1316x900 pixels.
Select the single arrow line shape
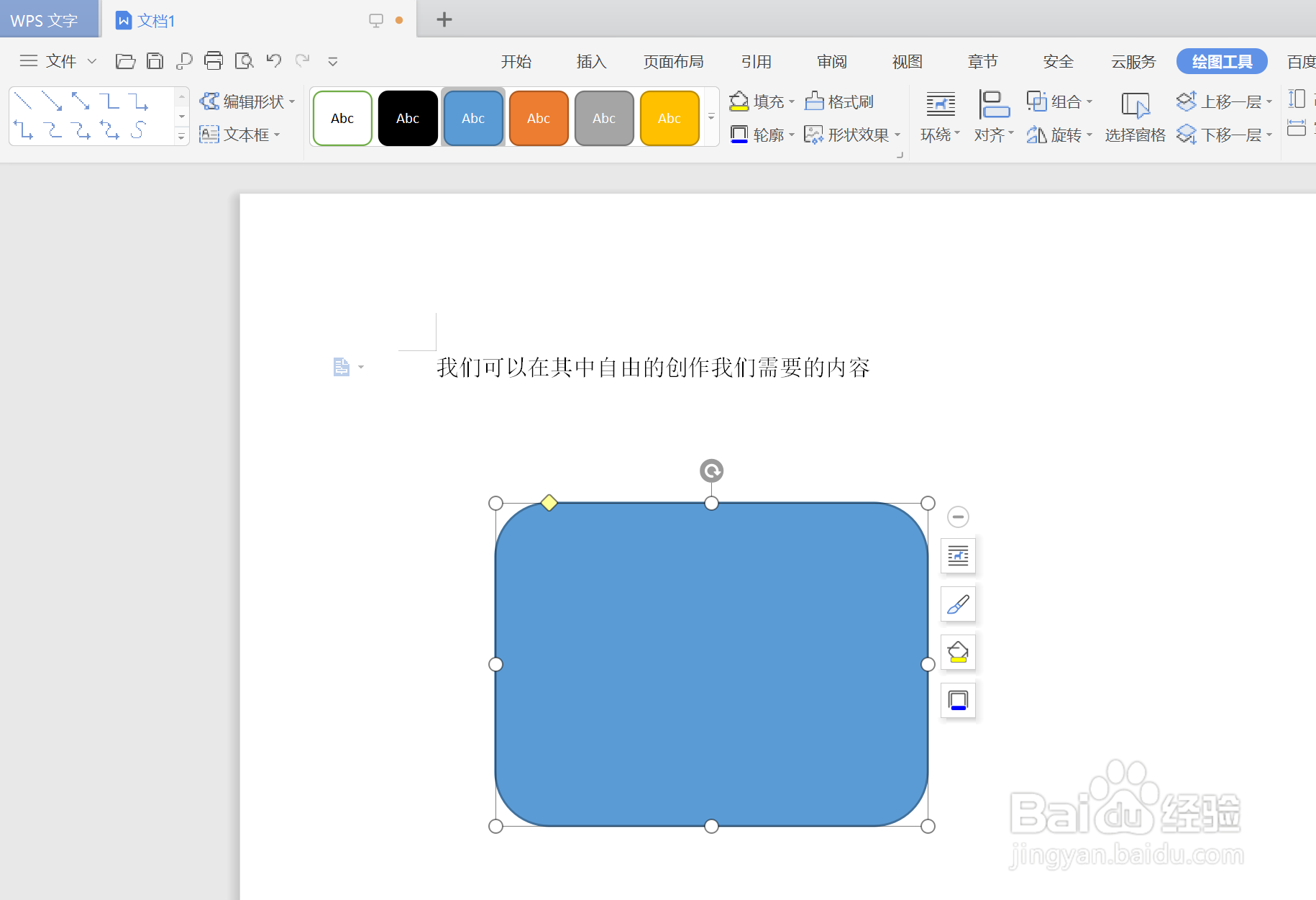[52, 101]
